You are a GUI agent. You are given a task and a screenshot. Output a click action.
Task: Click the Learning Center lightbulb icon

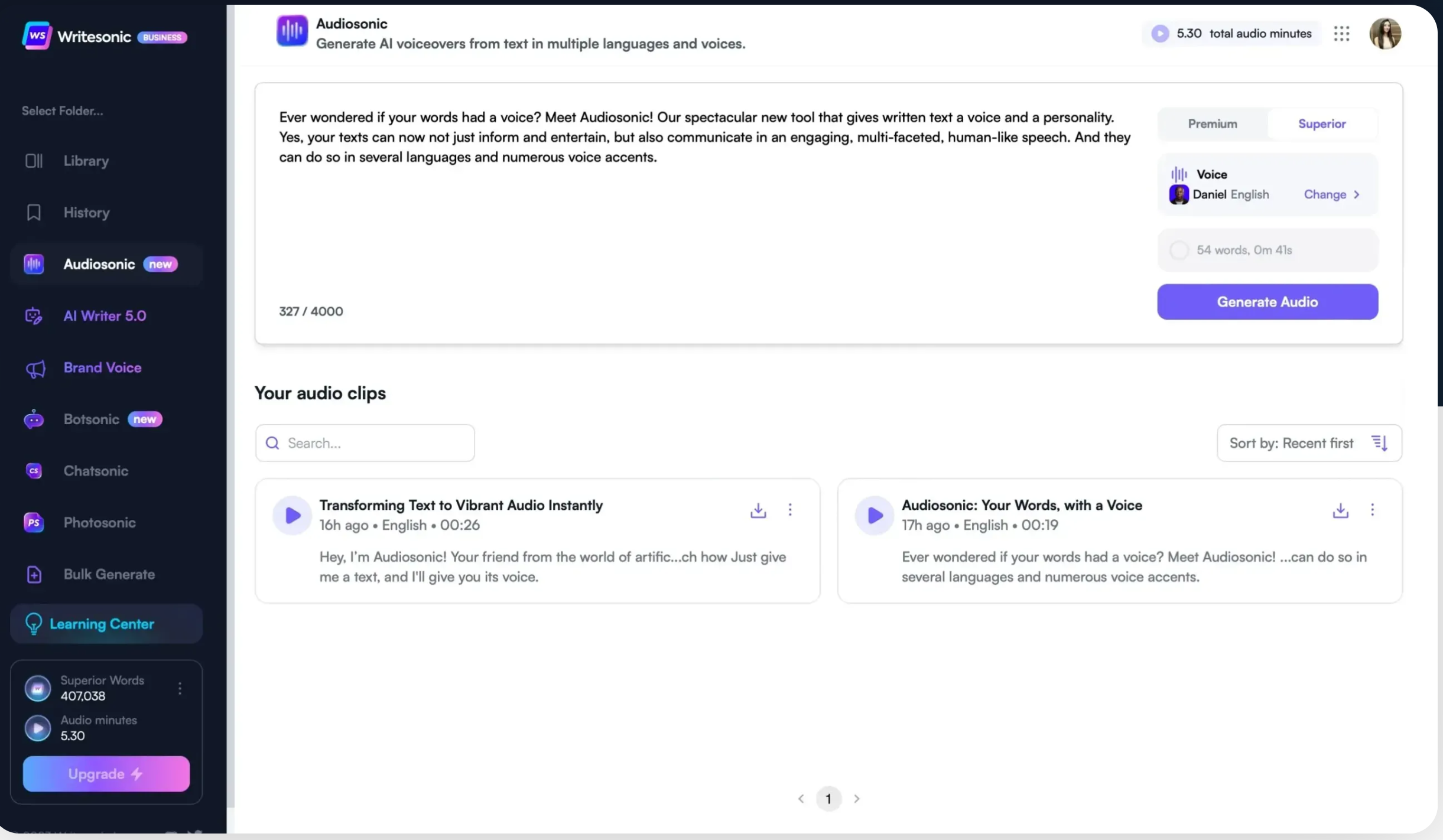click(34, 624)
